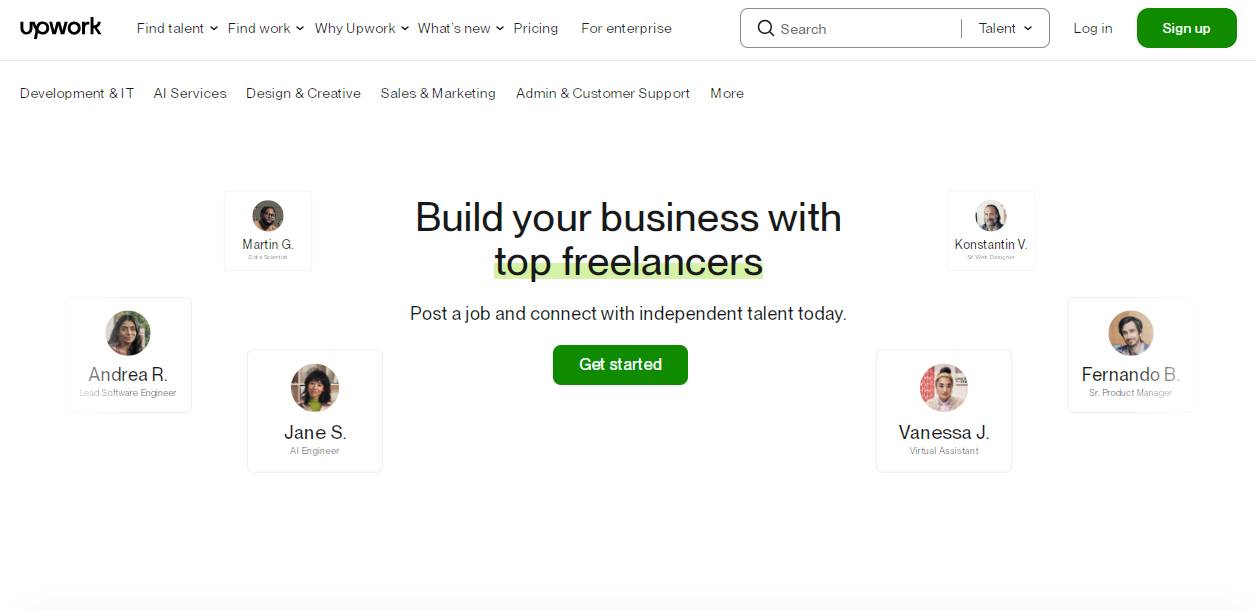Image resolution: width=1256 pixels, height=610 pixels.
Task: Click Vanessa J.'s avatar image
Action: point(943,388)
